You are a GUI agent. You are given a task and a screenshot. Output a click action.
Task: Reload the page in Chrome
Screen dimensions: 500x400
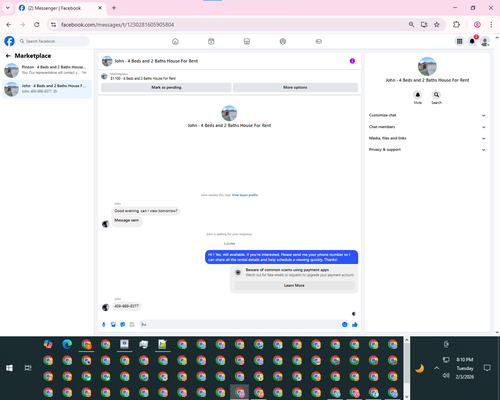coord(37,24)
